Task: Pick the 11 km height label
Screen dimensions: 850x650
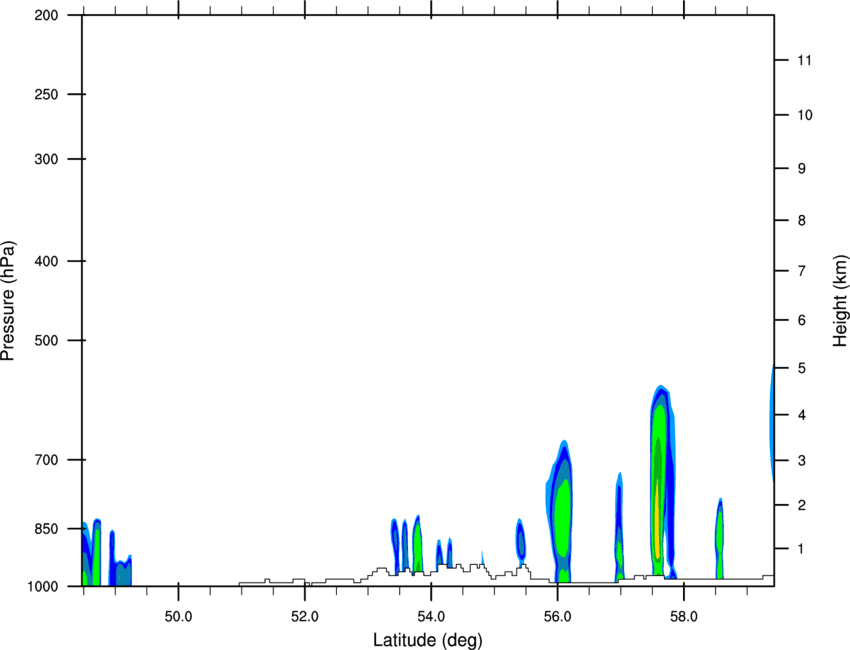Action: pyautogui.click(x=805, y=60)
